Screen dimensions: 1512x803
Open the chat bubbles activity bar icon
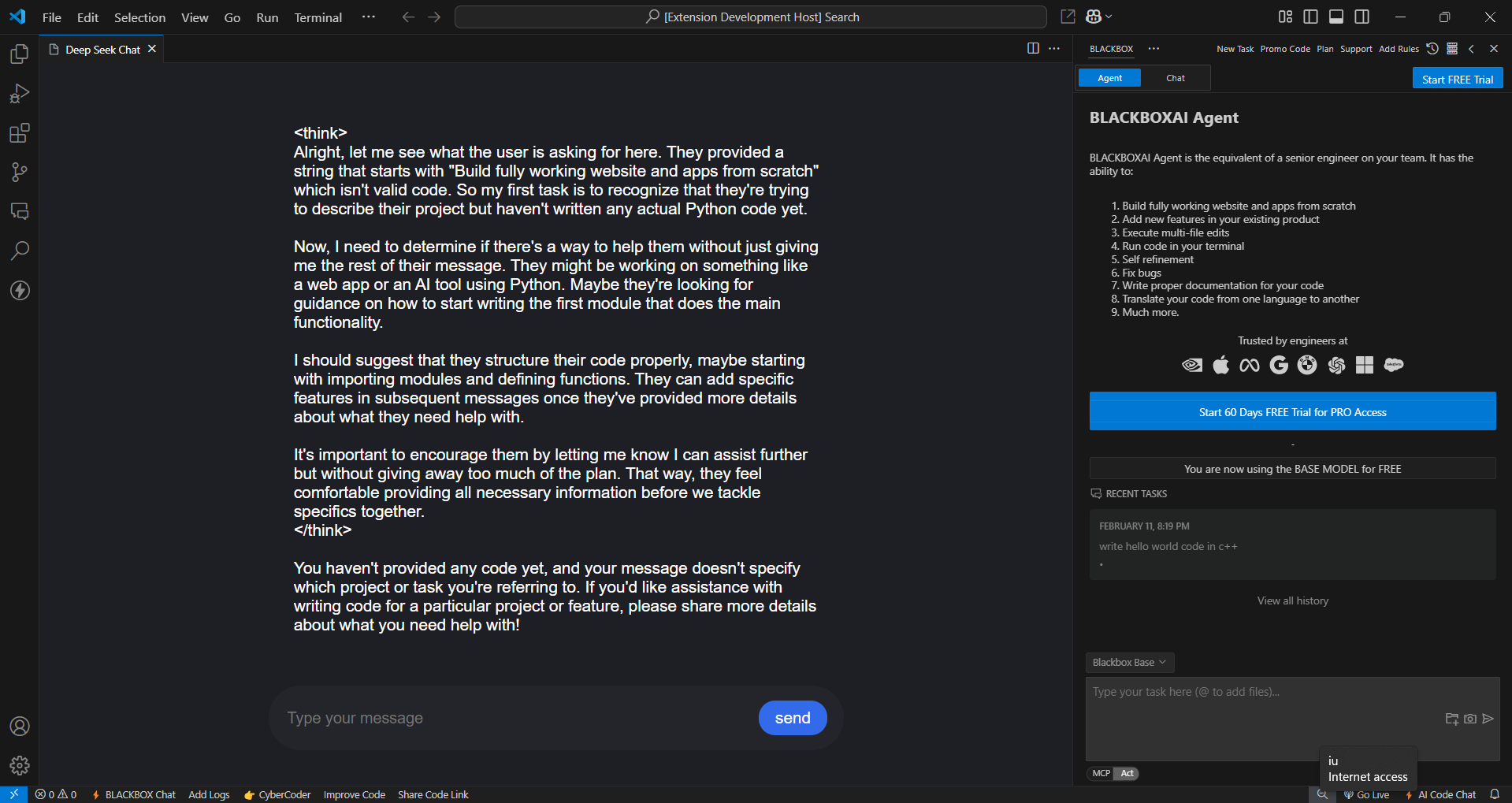(20, 211)
